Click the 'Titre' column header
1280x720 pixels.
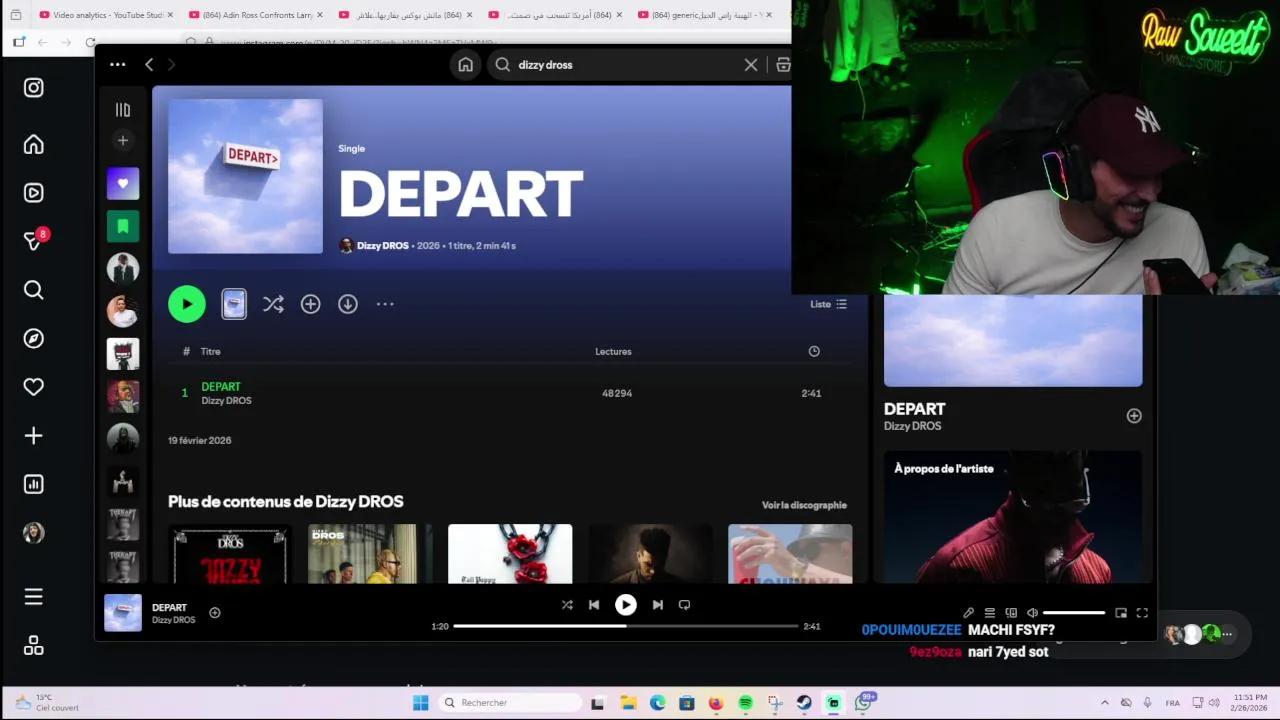click(210, 352)
